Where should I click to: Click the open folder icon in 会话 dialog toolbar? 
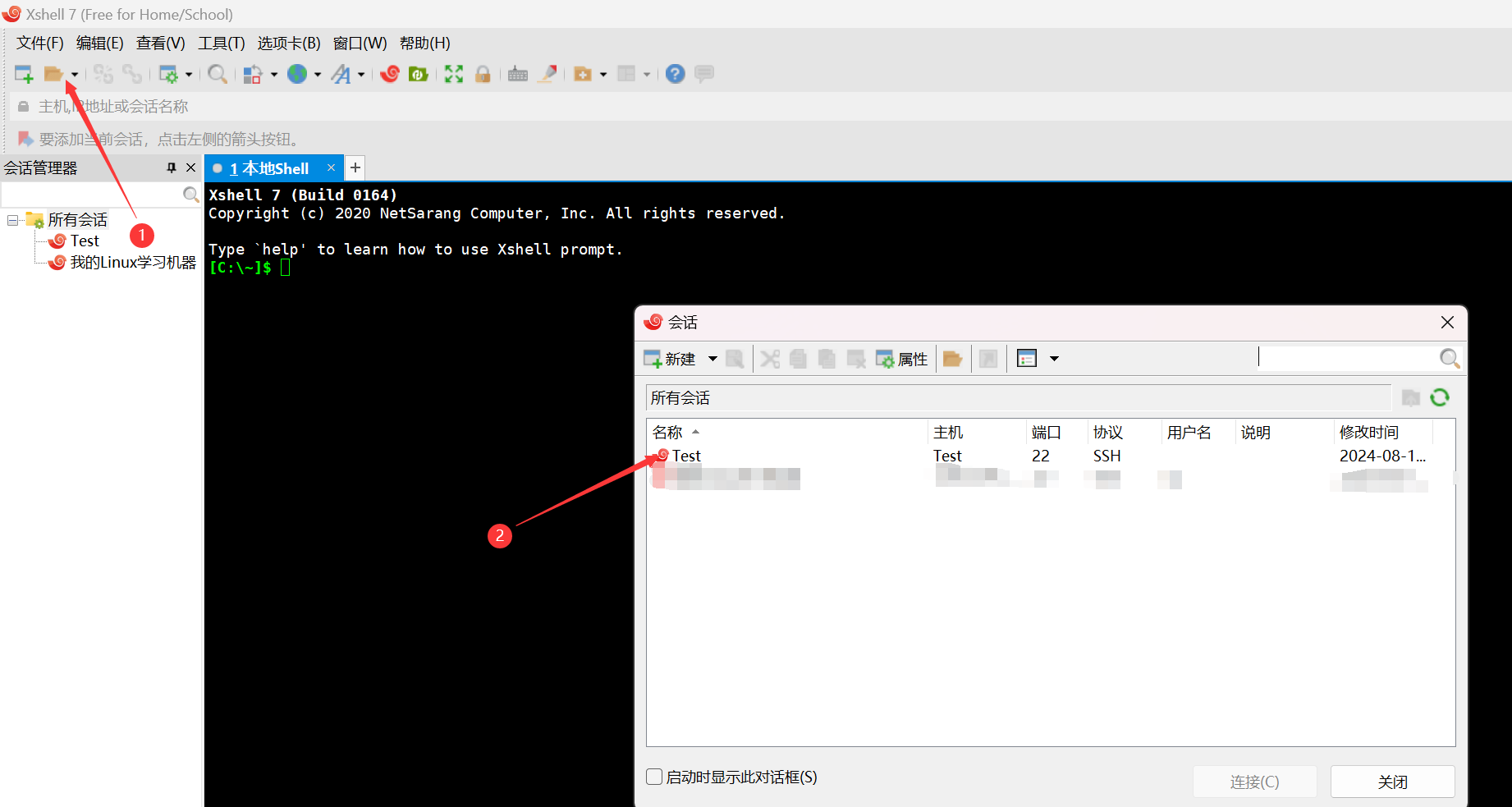952,359
